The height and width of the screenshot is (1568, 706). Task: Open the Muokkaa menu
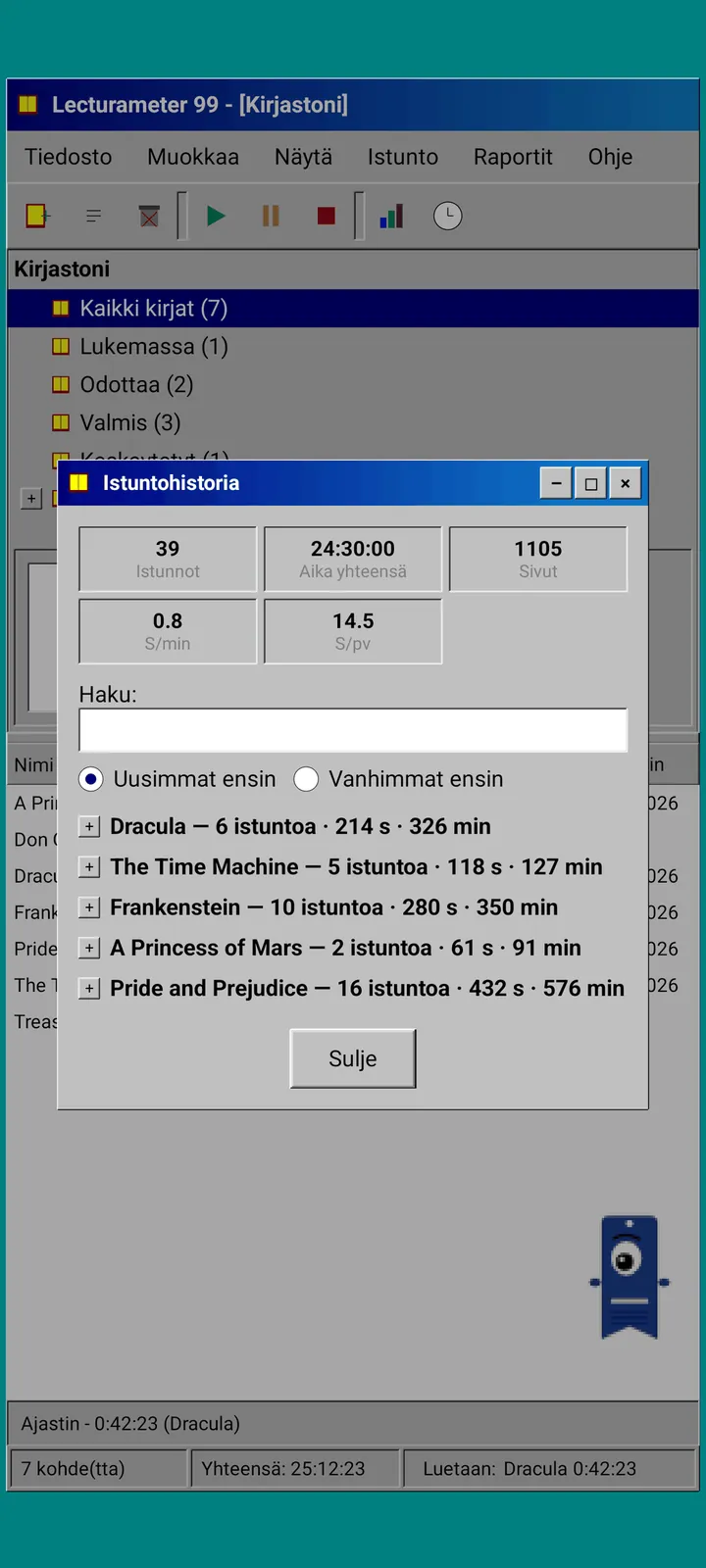193,157
